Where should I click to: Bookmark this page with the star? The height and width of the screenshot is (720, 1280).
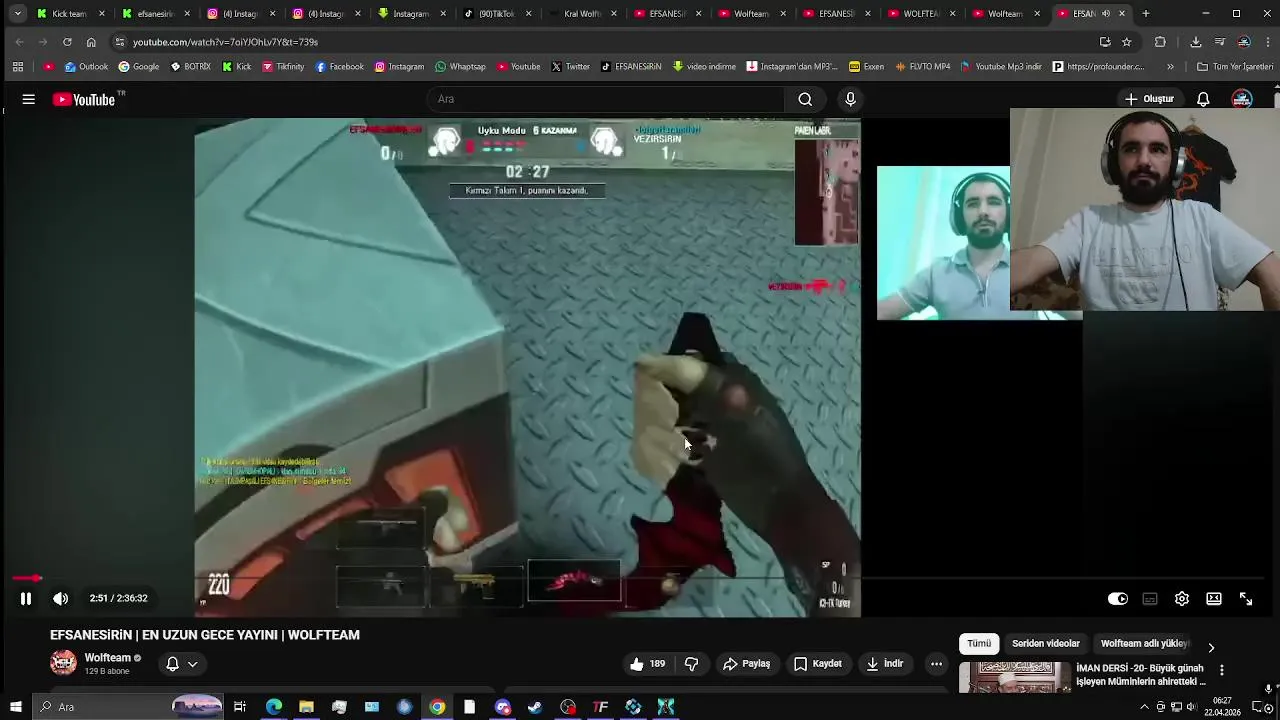pyautogui.click(x=1127, y=42)
